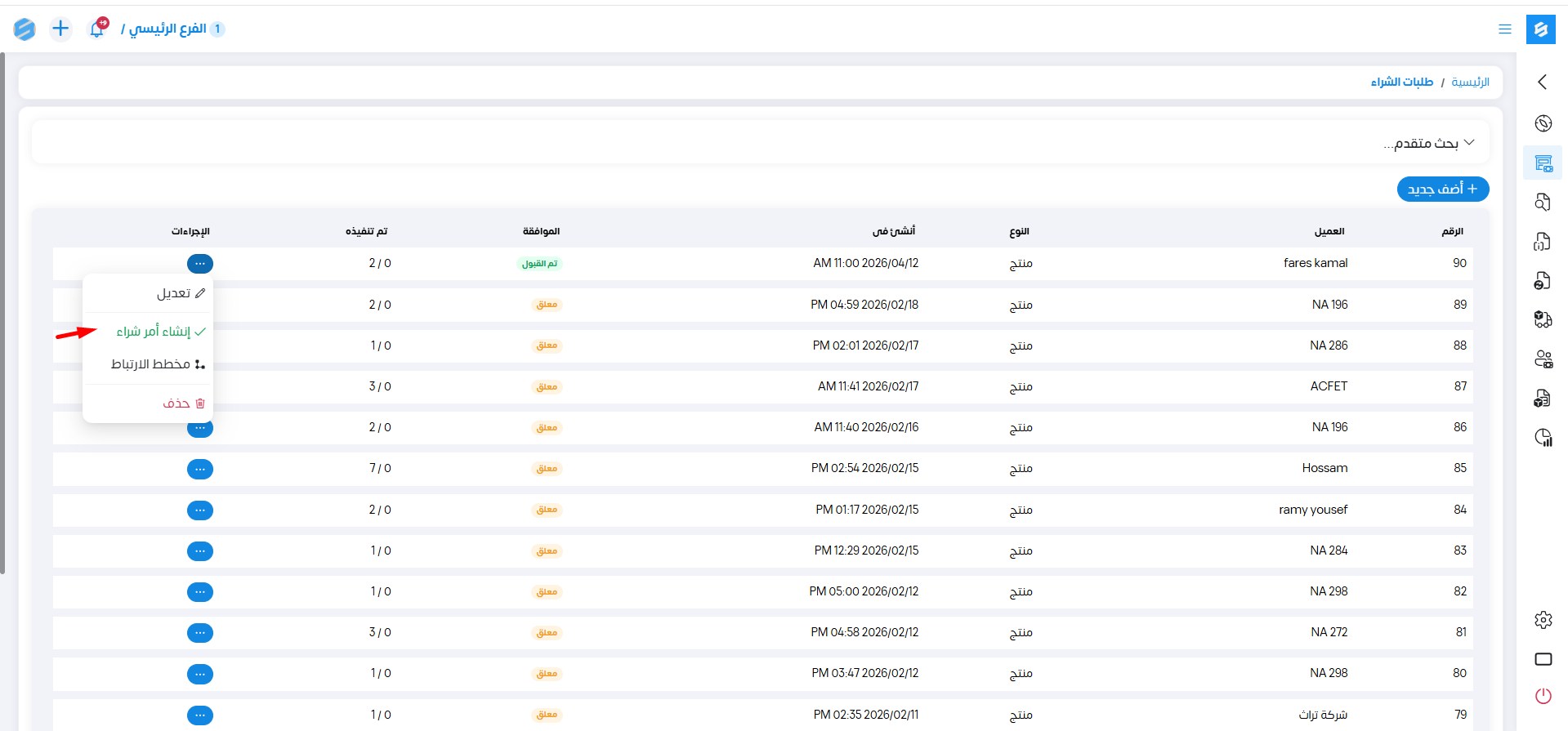Collapse sidebar with the back chevron
1568x731 pixels.
pyautogui.click(x=1543, y=82)
